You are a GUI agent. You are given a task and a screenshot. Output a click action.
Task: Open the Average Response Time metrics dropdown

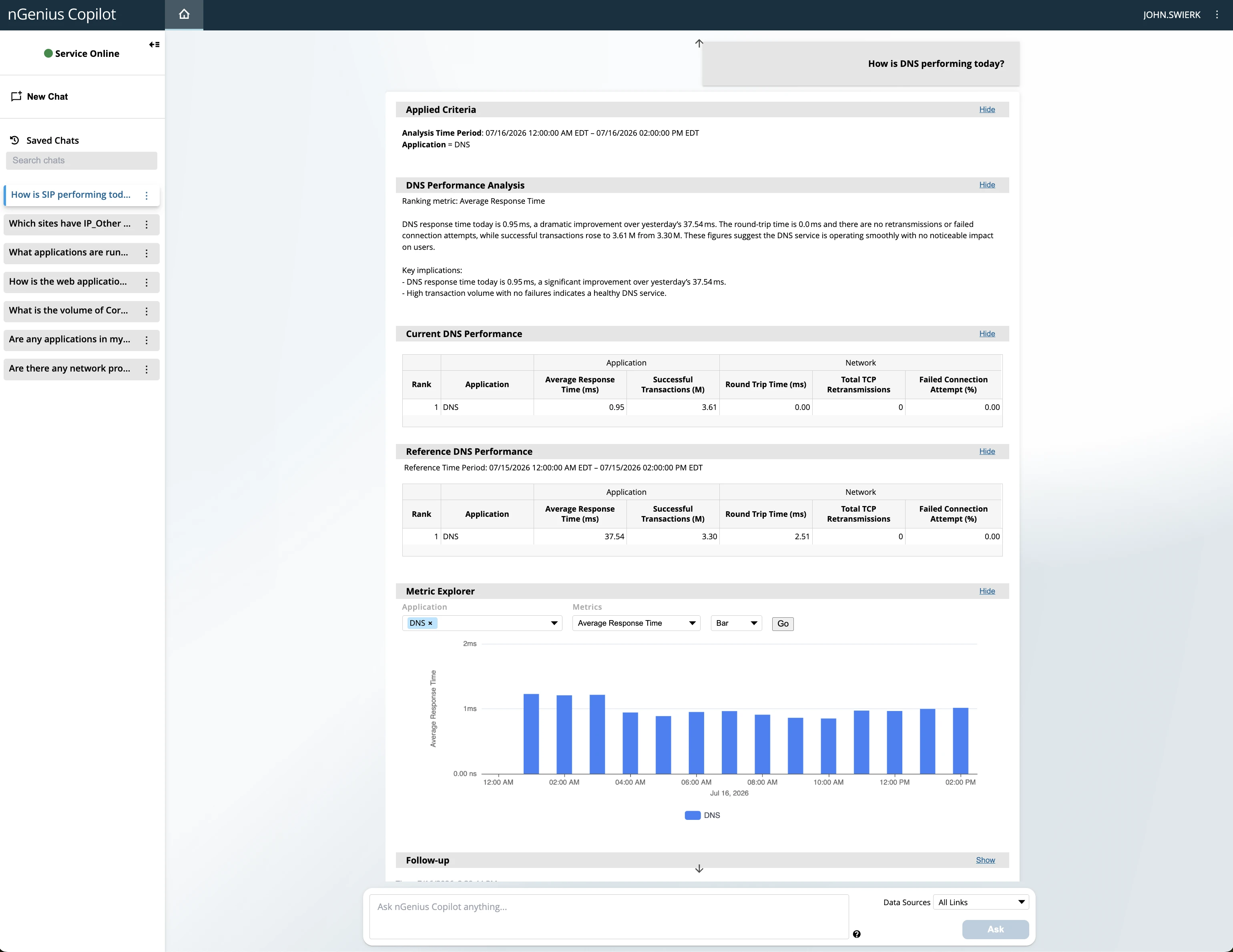[x=636, y=623]
